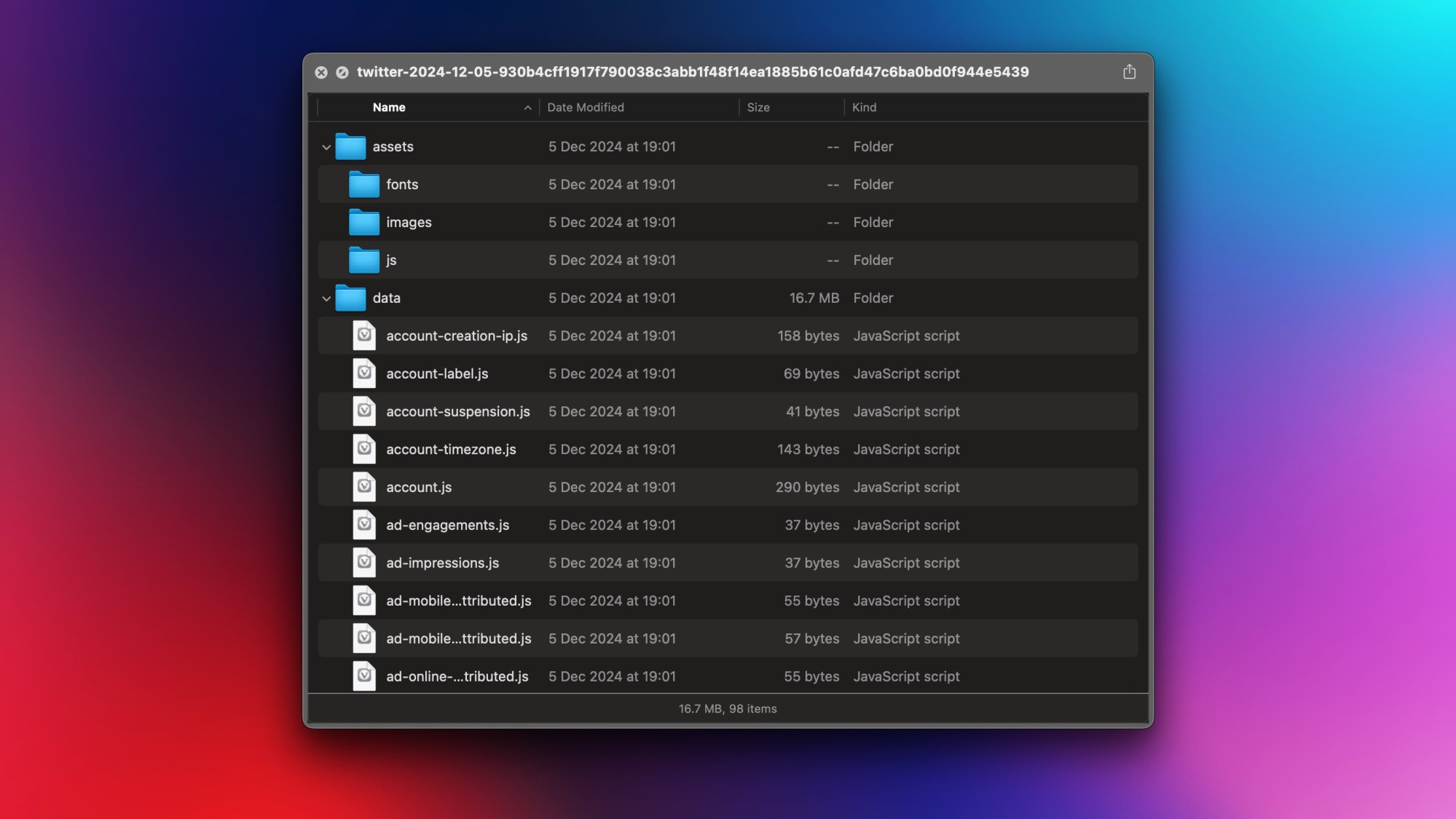Select the js folder icon
1456x819 pixels.
(364, 260)
